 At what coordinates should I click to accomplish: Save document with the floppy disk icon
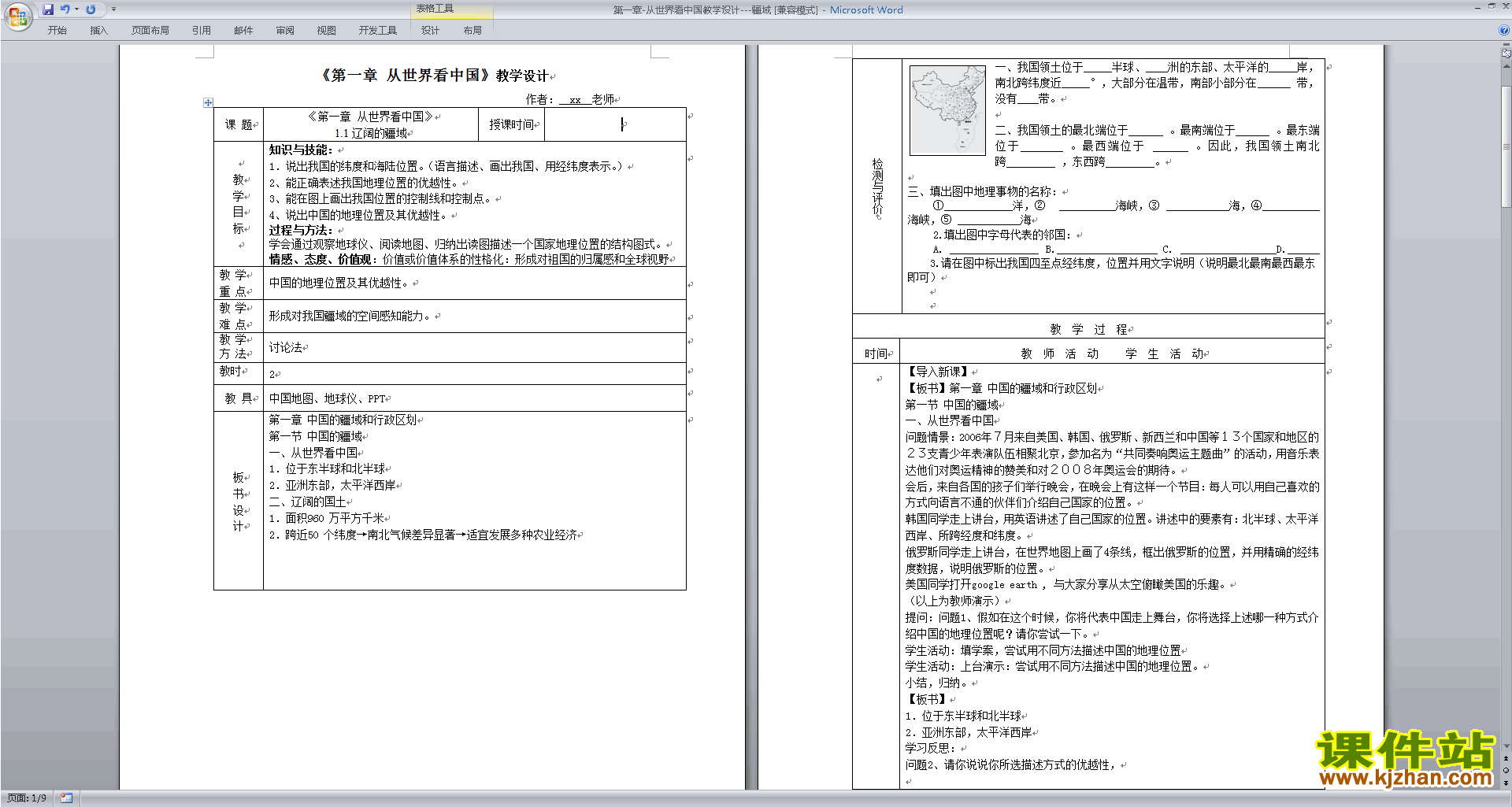click(x=48, y=9)
